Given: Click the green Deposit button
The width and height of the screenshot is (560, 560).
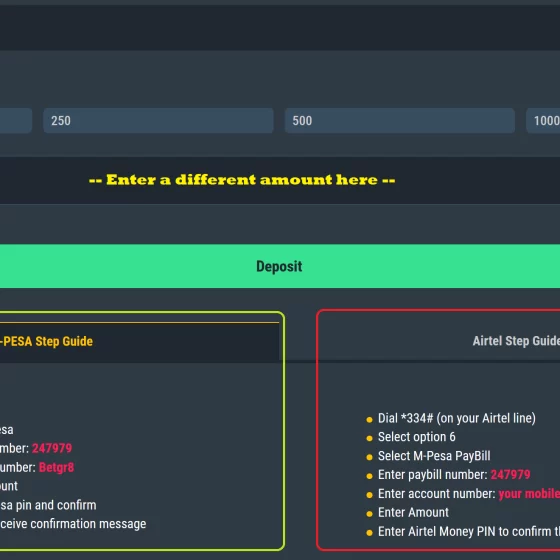Looking at the screenshot, I should pyautogui.click(x=280, y=266).
